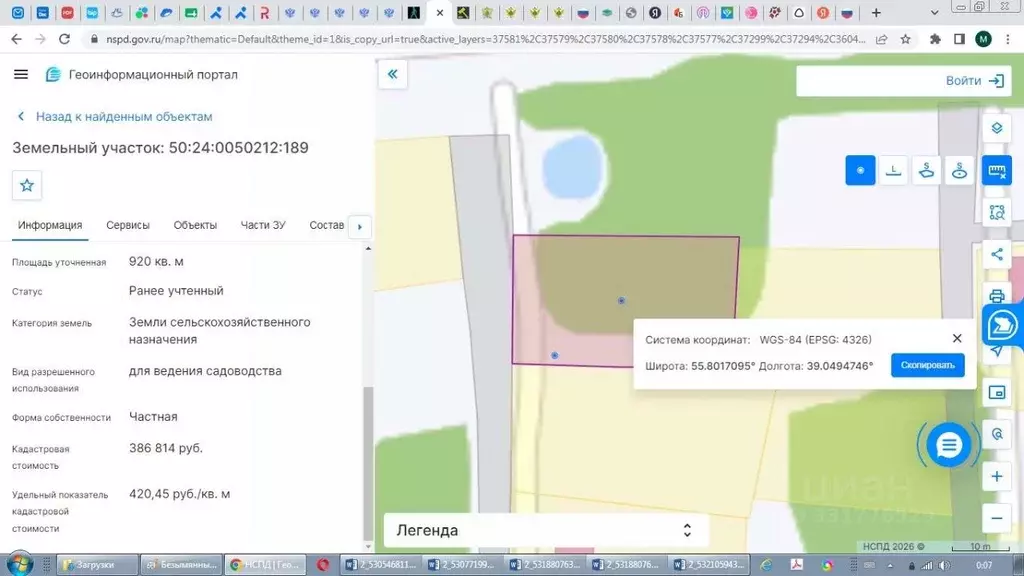Close the active browser tab
Screen dimensions: 1024x576
point(440,13)
